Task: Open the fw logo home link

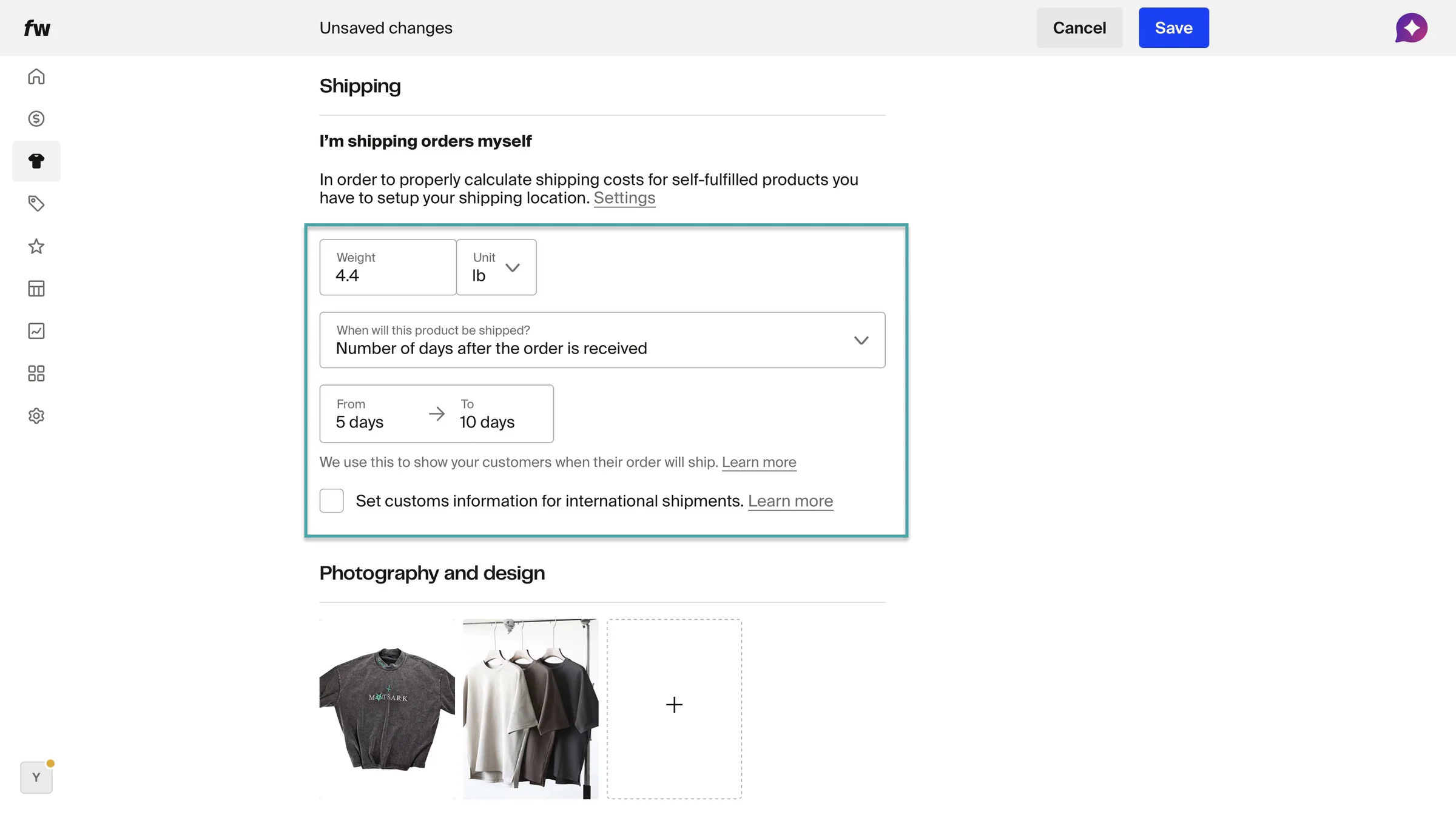Action: pos(37,28)
